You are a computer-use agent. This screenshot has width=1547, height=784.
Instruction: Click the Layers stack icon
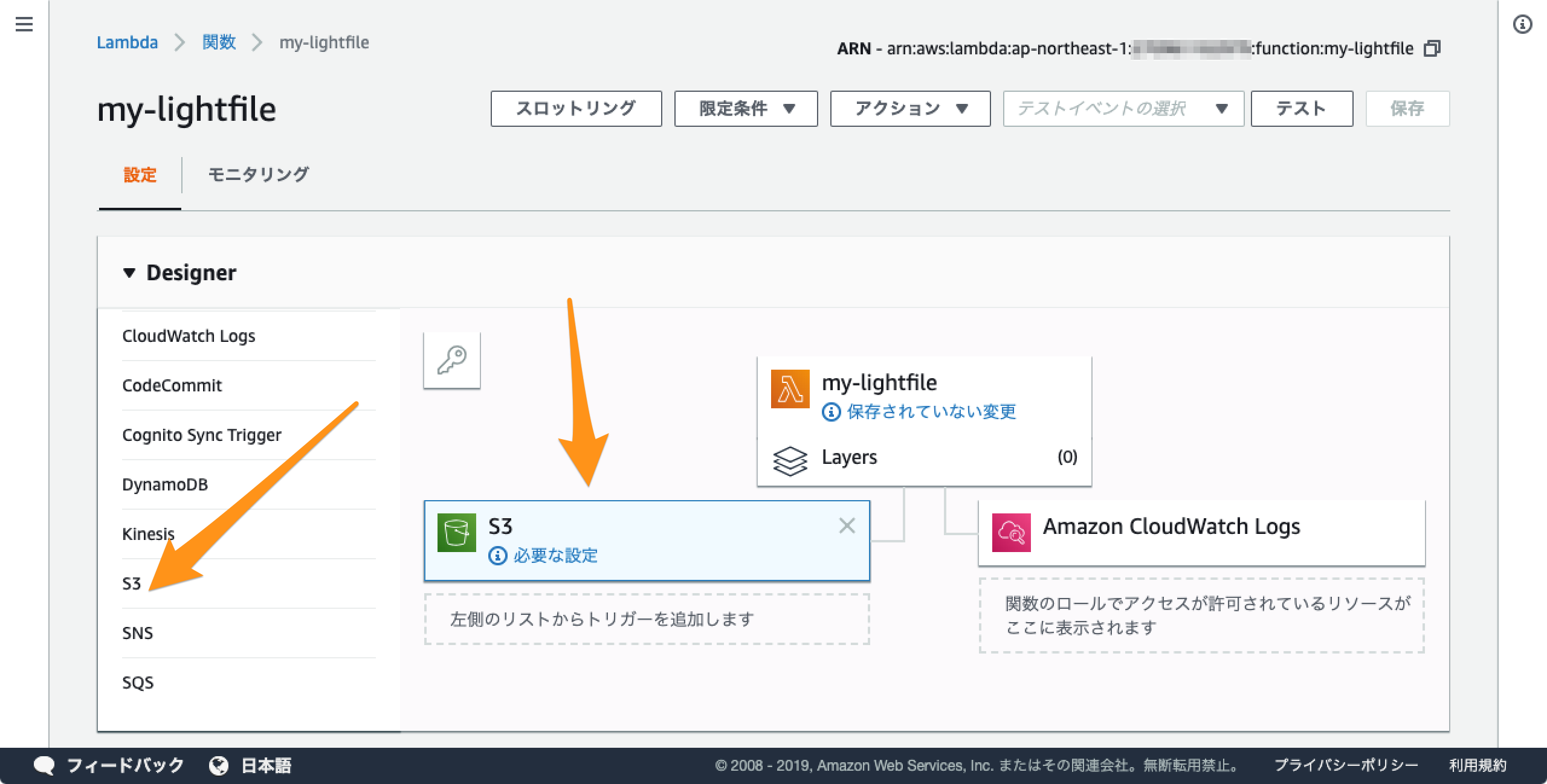pos(790,461)
